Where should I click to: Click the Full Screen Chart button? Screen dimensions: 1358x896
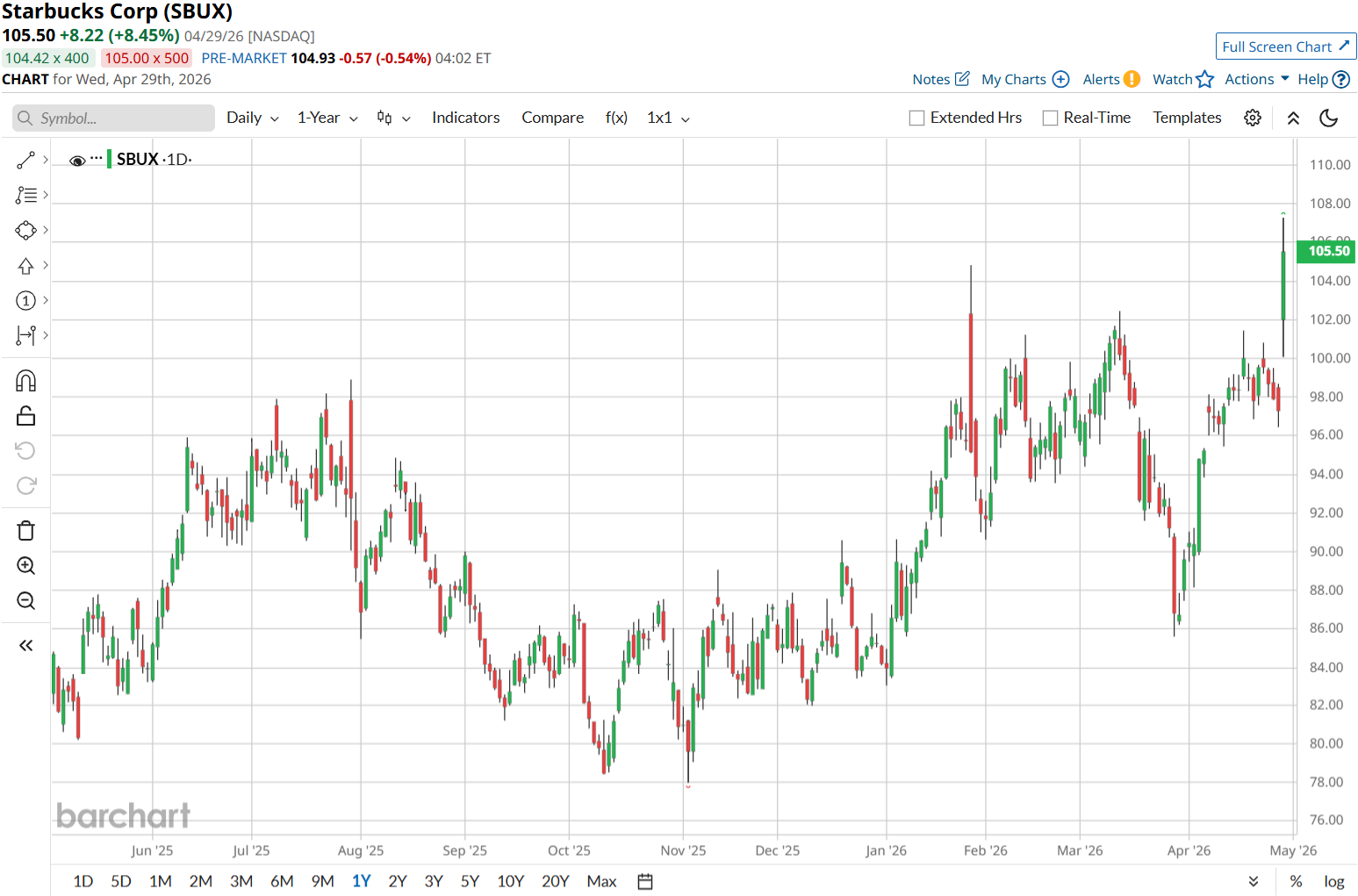coord(1285,47)
